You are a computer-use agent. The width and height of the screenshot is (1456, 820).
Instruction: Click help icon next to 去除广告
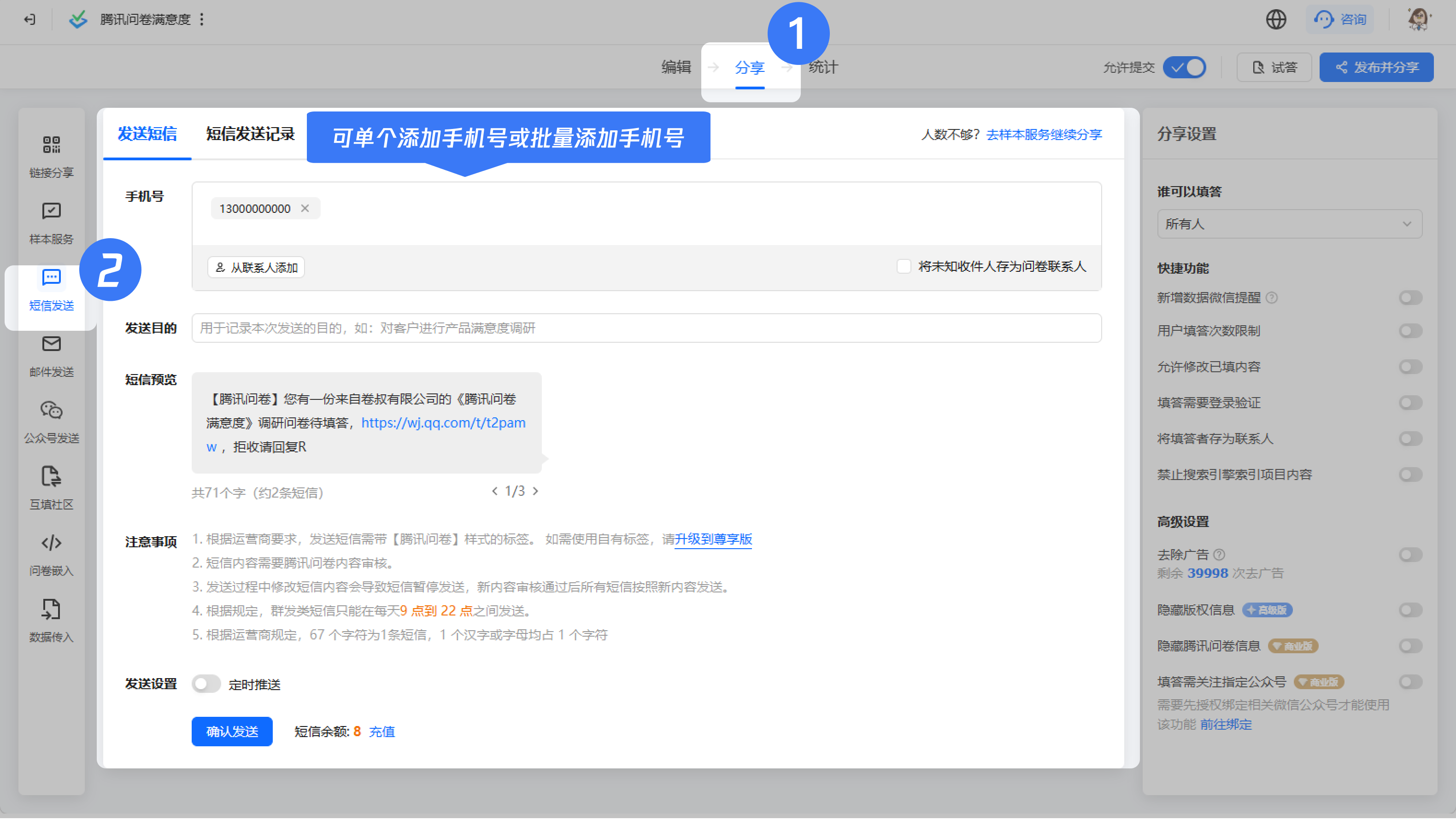(x=1219, y=555)
